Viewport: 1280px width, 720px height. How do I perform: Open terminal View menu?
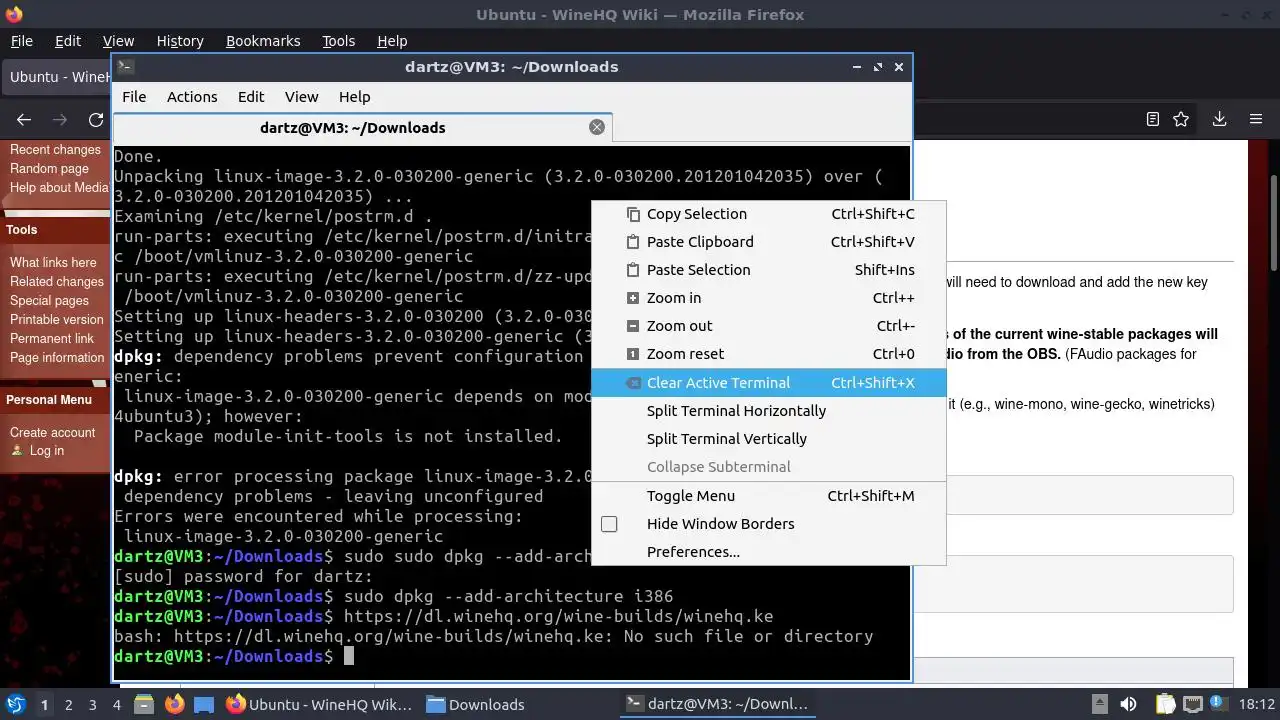coord(301,97)
